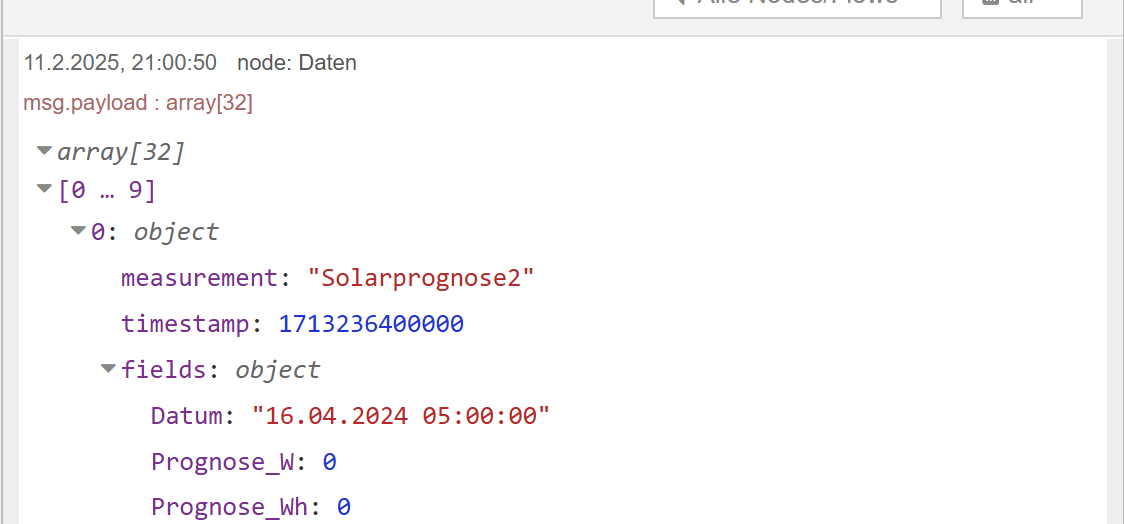This screenshot has width=1124, height=524.
Task: Click the Prognose_W value 0
Action: click(x=329, y=462)
